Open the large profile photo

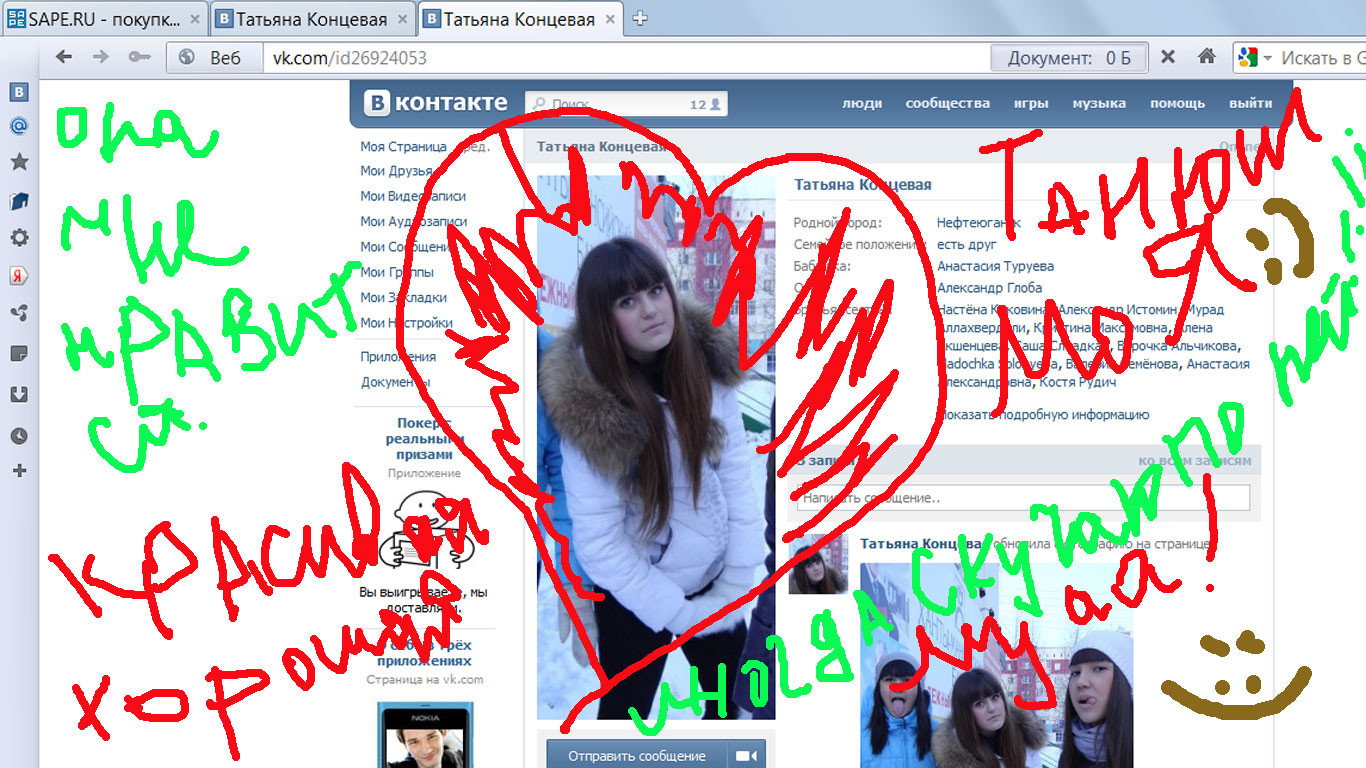tap(656, 447)
